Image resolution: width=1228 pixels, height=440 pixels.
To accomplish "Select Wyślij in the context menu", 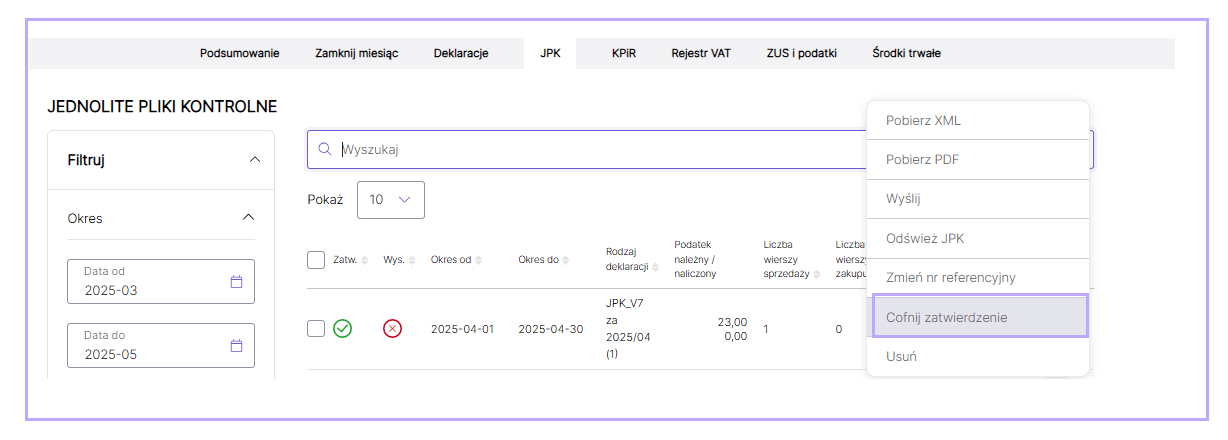I will click(x=977, y=199).
